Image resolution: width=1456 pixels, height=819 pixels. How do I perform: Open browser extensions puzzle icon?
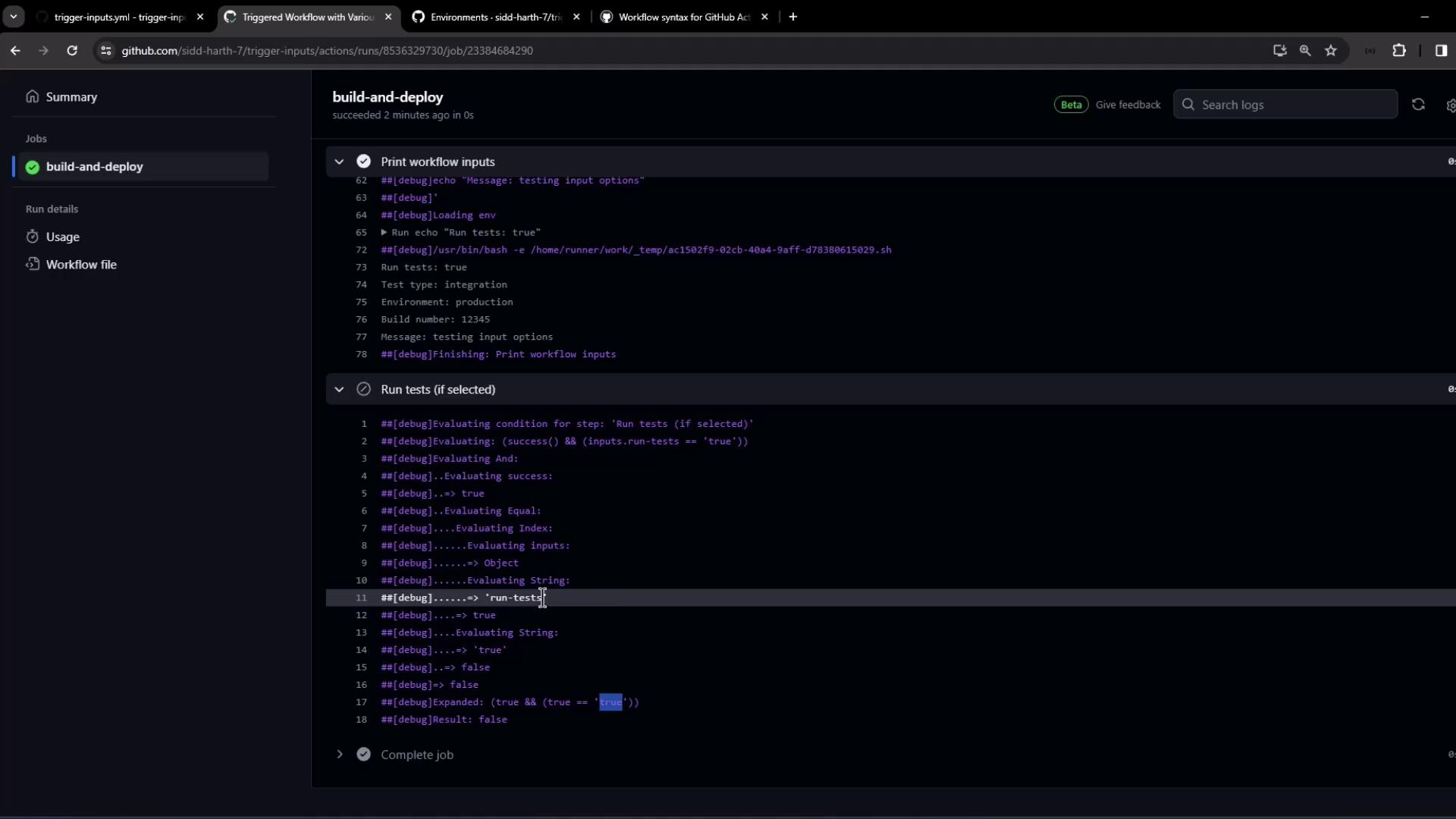point(1399,51)
